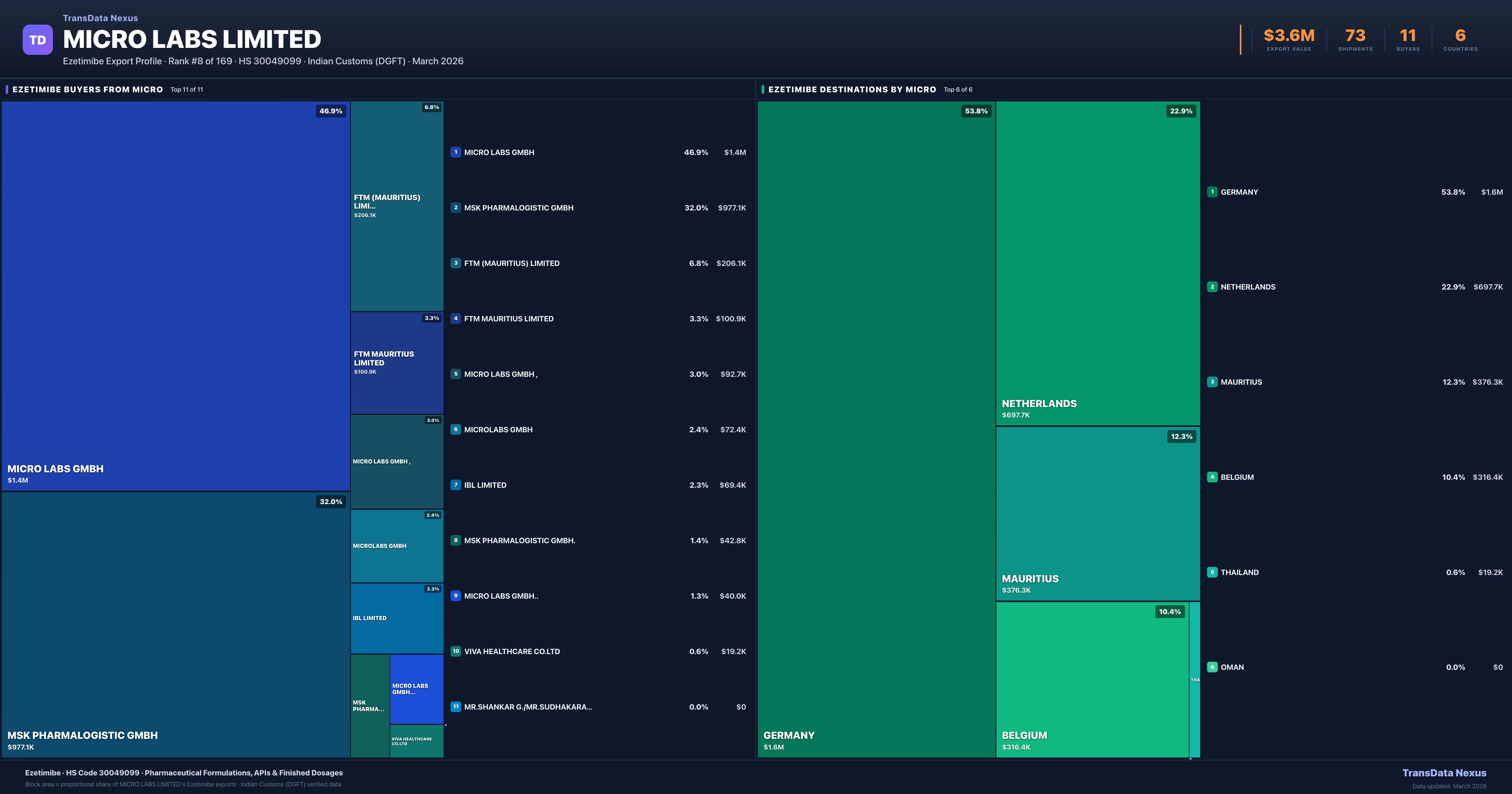This screenshot has height=794, width=1512.
Task: Expand the Top 6 of 6 indicator
Action: tap(958, 90)
